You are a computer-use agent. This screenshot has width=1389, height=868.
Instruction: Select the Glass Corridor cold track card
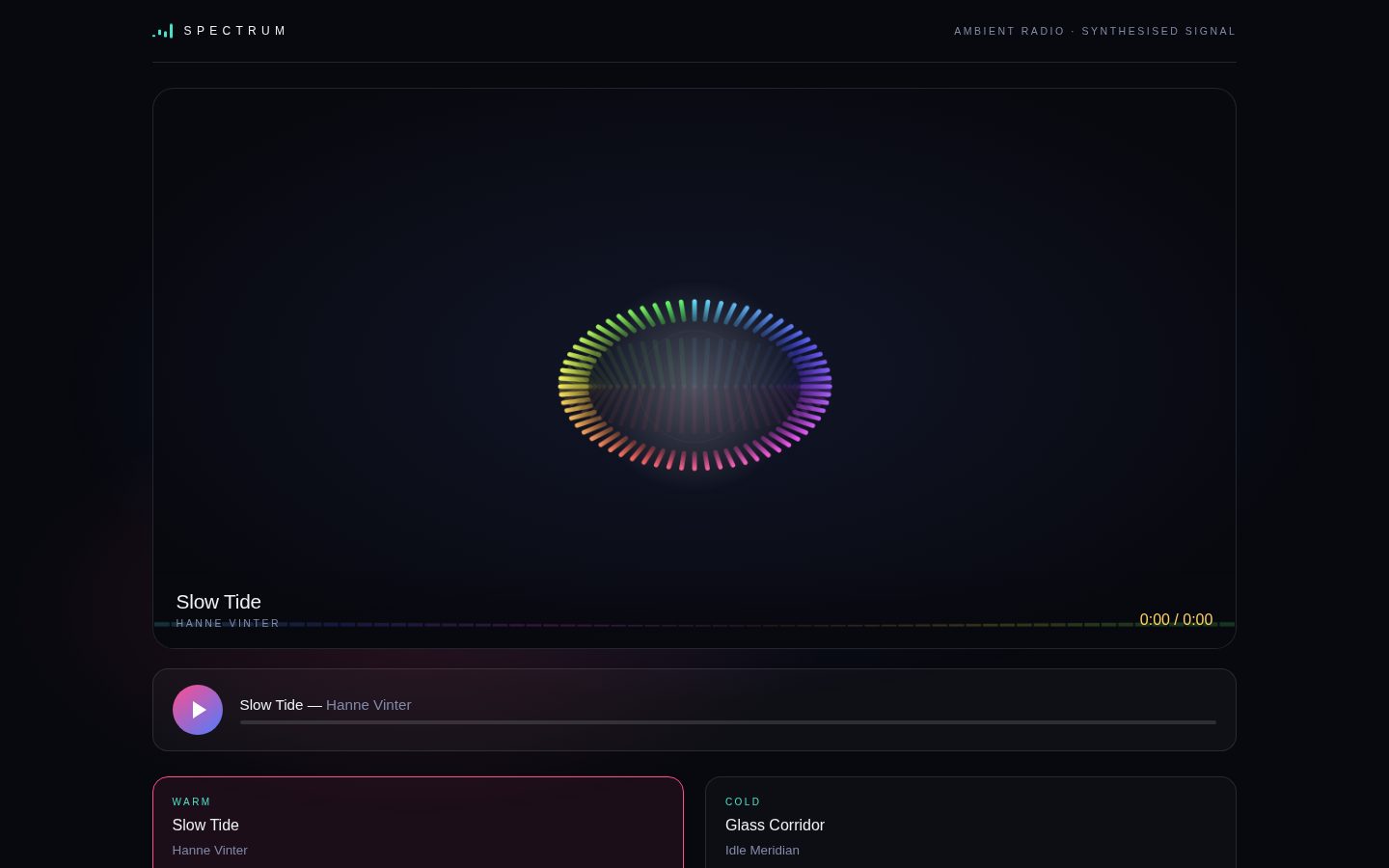point(970,823)
